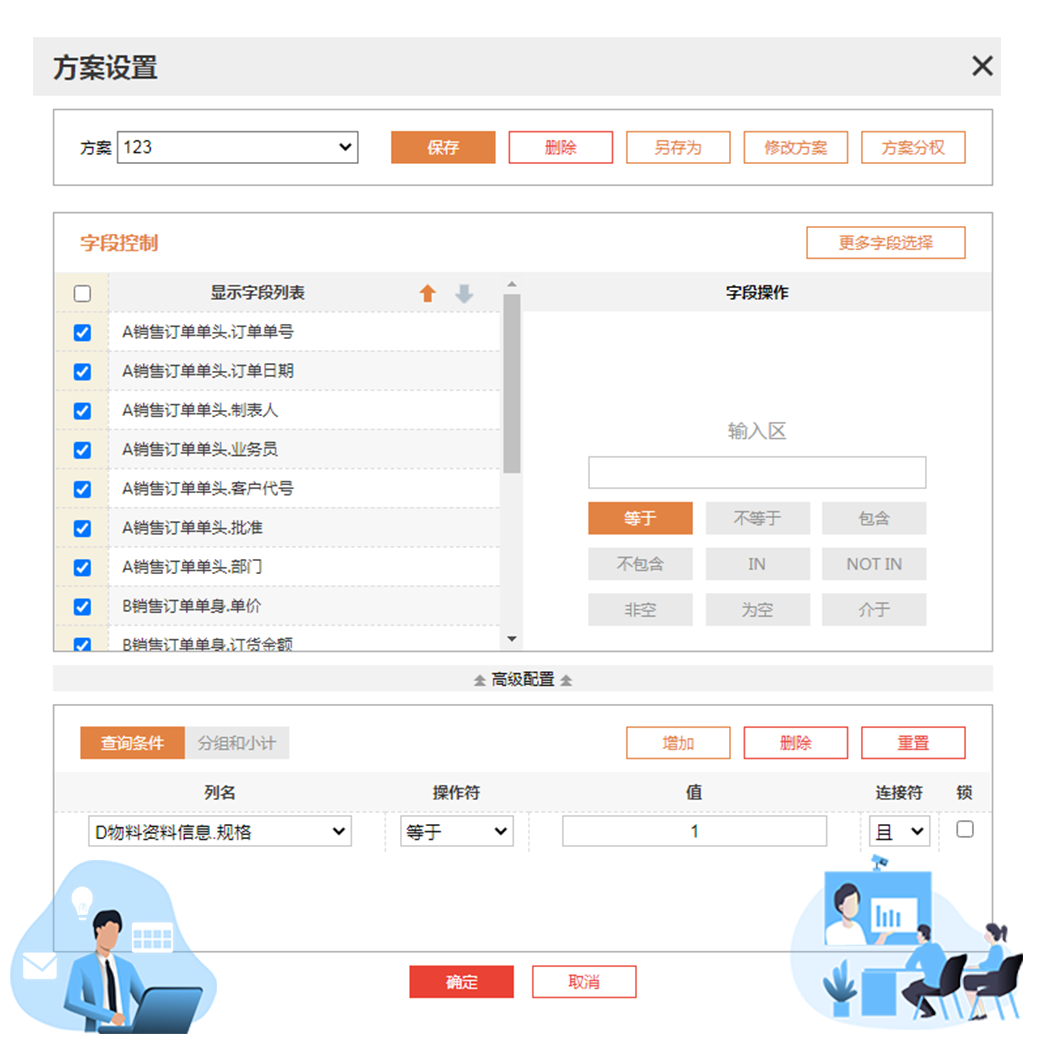Image resolution: width=1040 pixels, height=1044 pixels.
Task: Switch to the 查询条件 tab
Action: point(131,742)
